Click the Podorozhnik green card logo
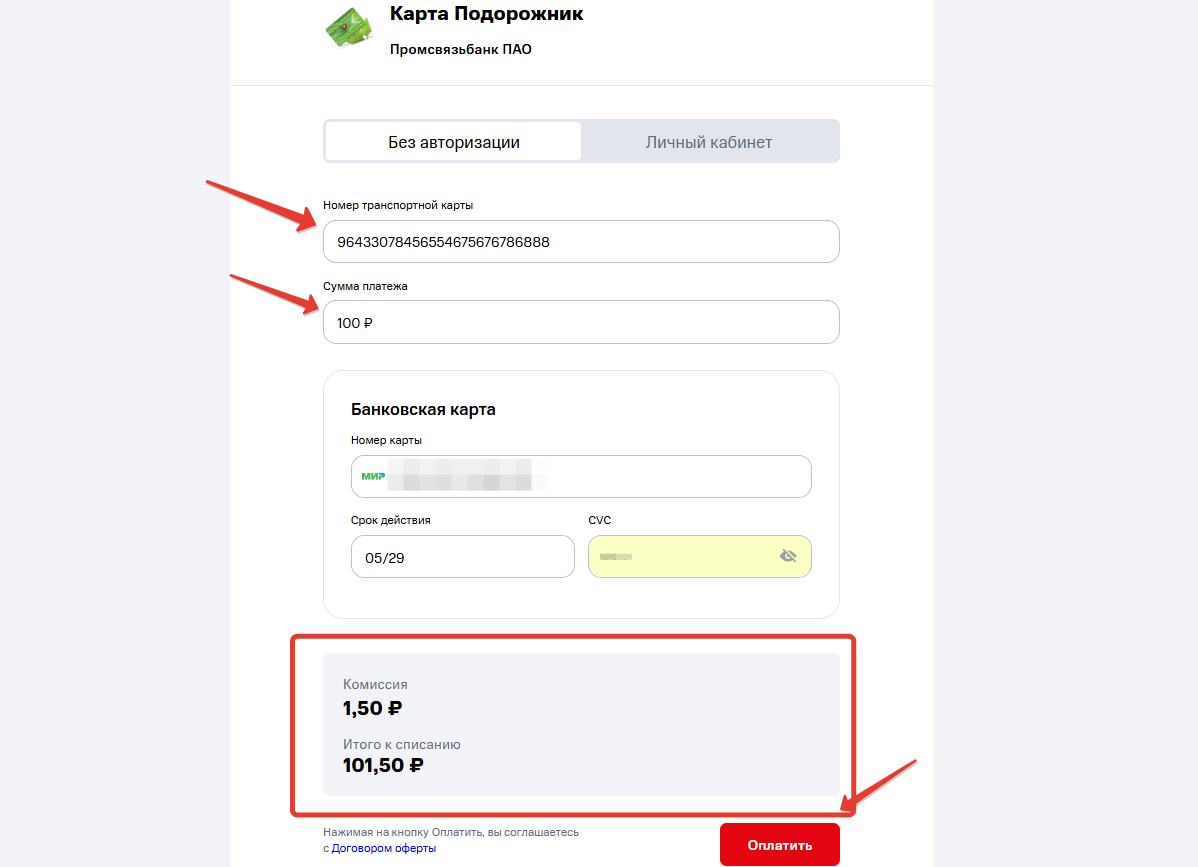This screenshot has width=1198, height=867. pos(348,28)
